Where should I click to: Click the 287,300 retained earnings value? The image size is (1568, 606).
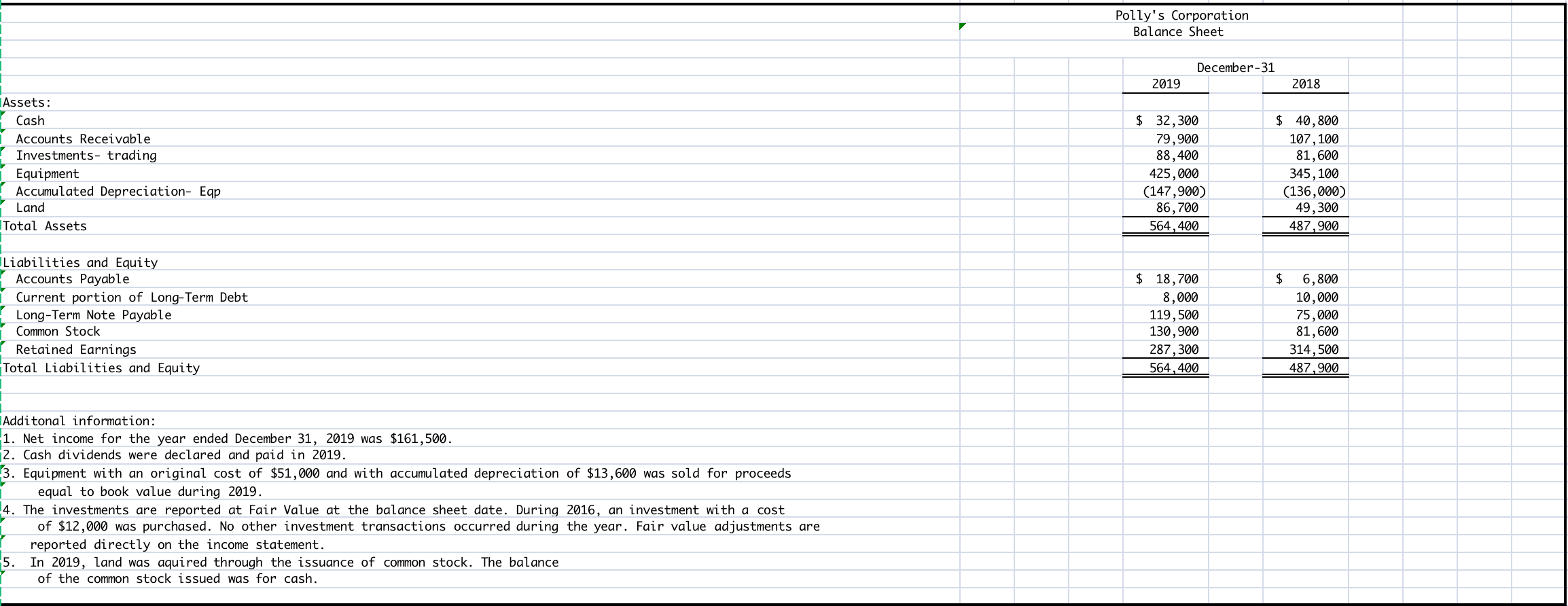(1174, 350)
